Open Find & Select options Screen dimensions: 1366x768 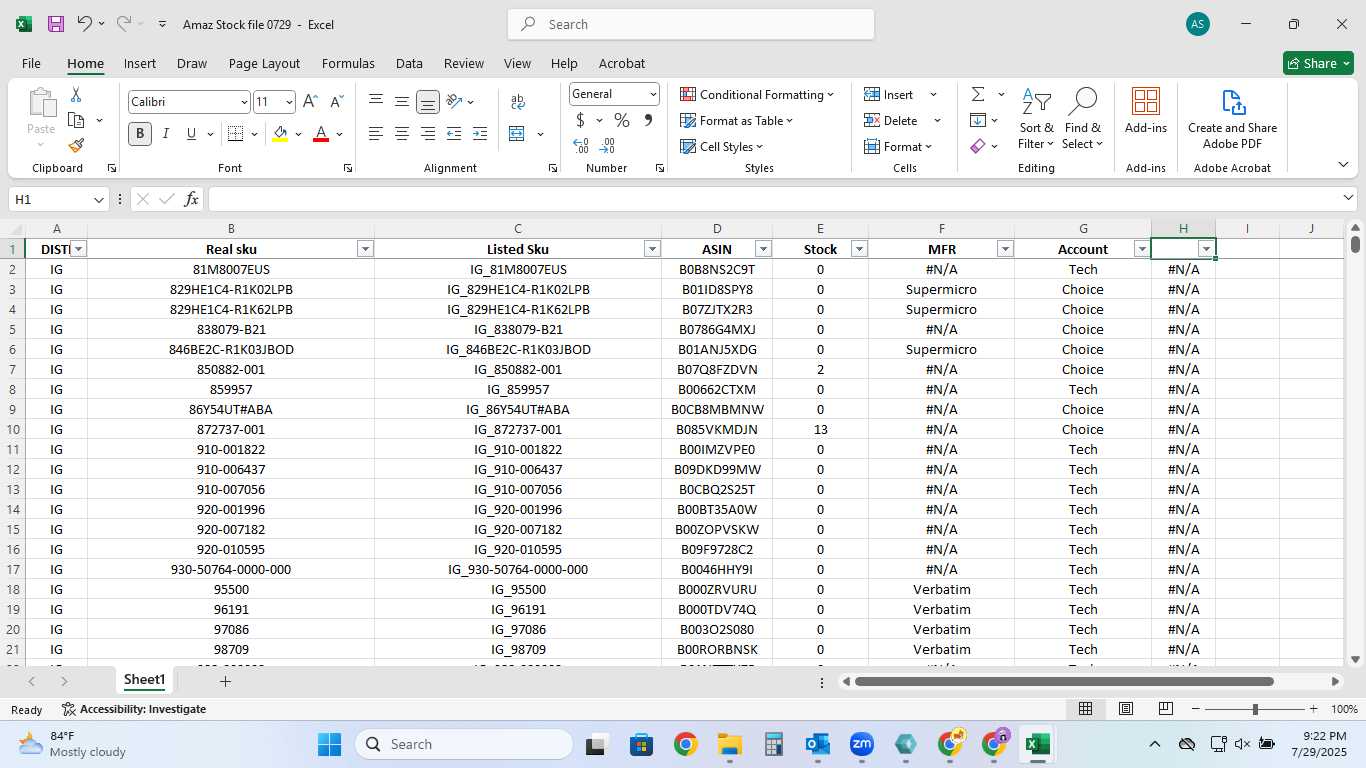pos(1083,119)
